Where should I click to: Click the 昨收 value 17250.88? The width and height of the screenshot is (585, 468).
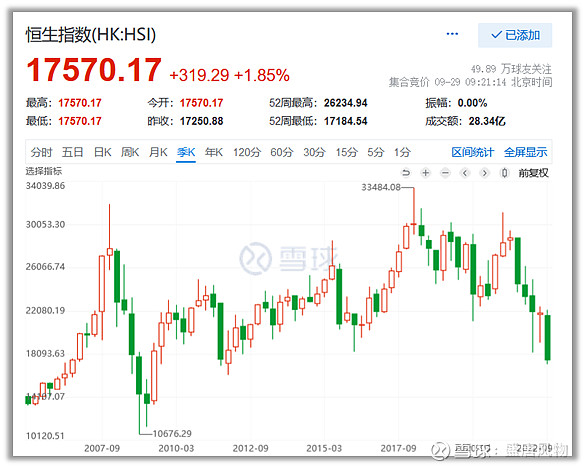[201, 121]
